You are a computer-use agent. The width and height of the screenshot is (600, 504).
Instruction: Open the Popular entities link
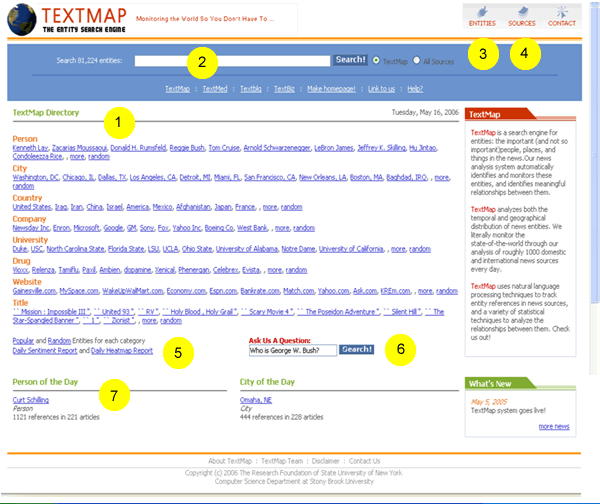tap(23, 341)
